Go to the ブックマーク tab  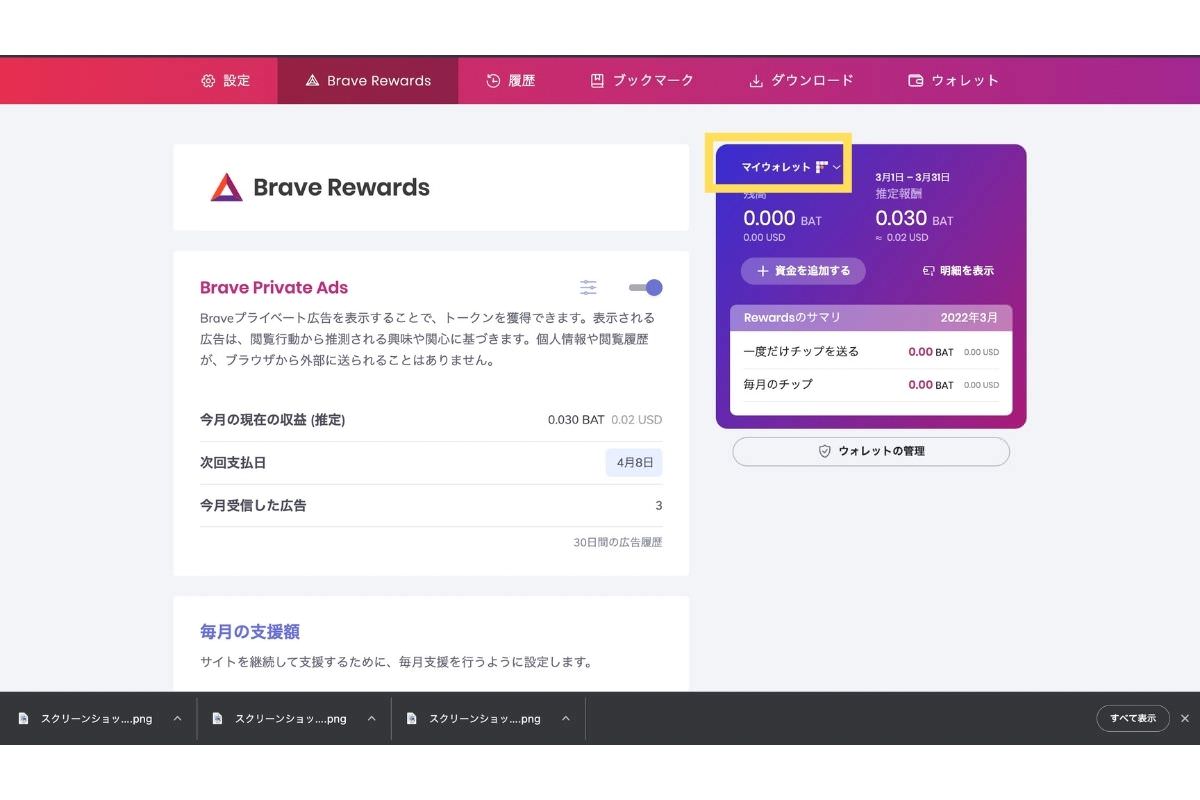(x=641, y=80)
